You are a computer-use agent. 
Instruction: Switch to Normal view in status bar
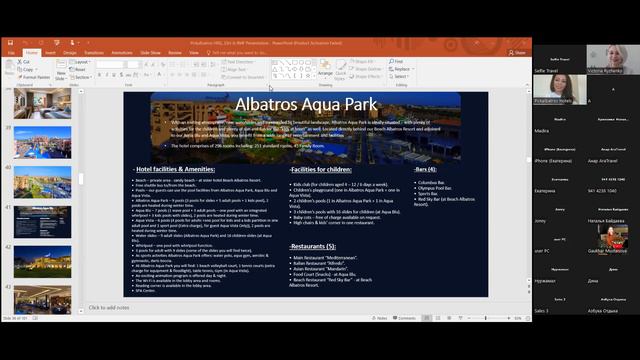(x=426, y=318)
